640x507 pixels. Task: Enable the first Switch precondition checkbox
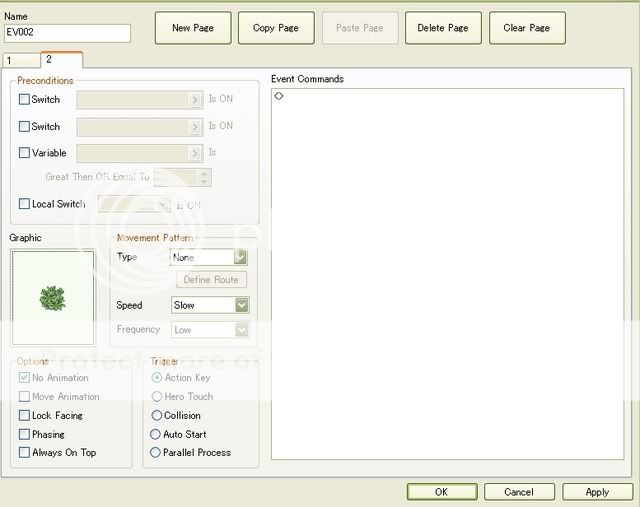click(25, 100)
